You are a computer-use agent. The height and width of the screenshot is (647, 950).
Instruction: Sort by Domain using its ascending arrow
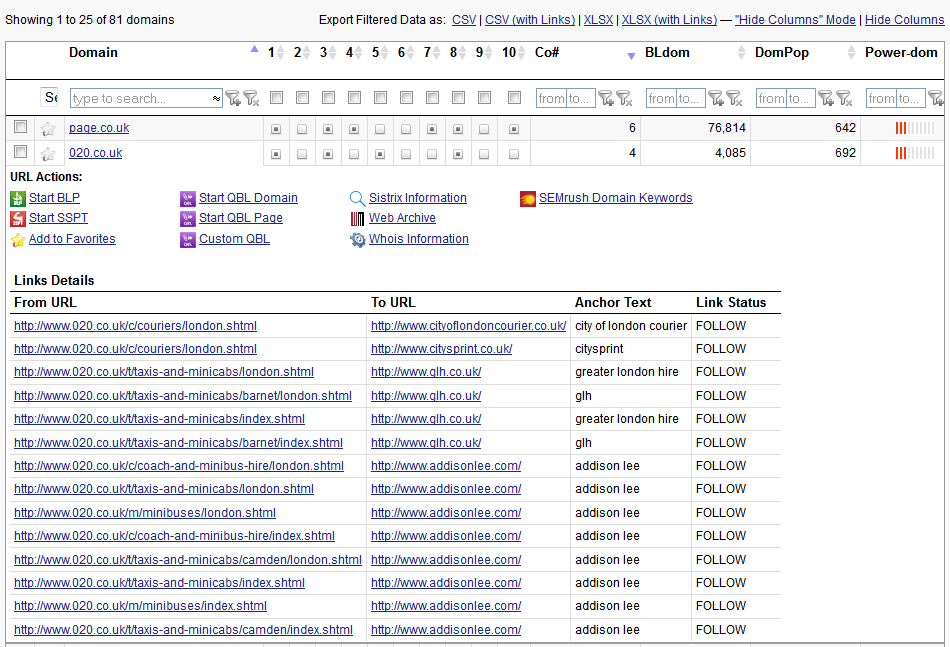[254, 49]
